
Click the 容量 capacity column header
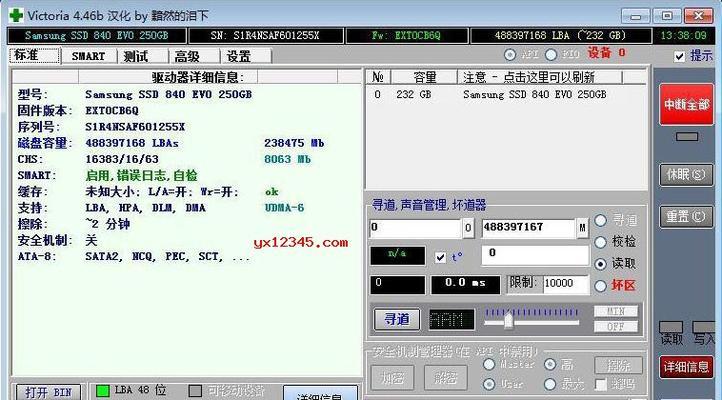click(424, 77)
